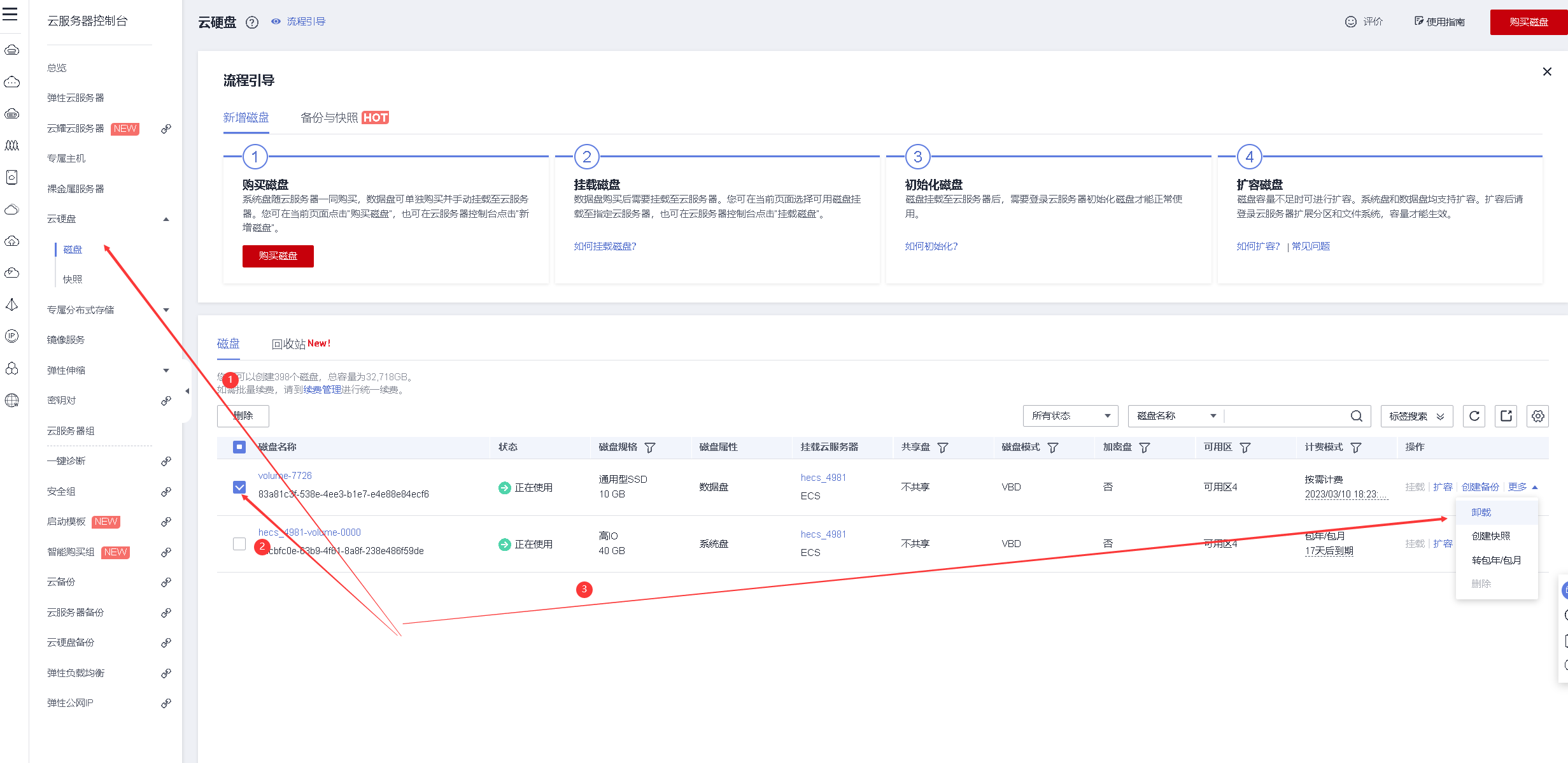Click the refresh disk list icon
This screenshot has width=1568, height=763.
tap(1474, 416)
